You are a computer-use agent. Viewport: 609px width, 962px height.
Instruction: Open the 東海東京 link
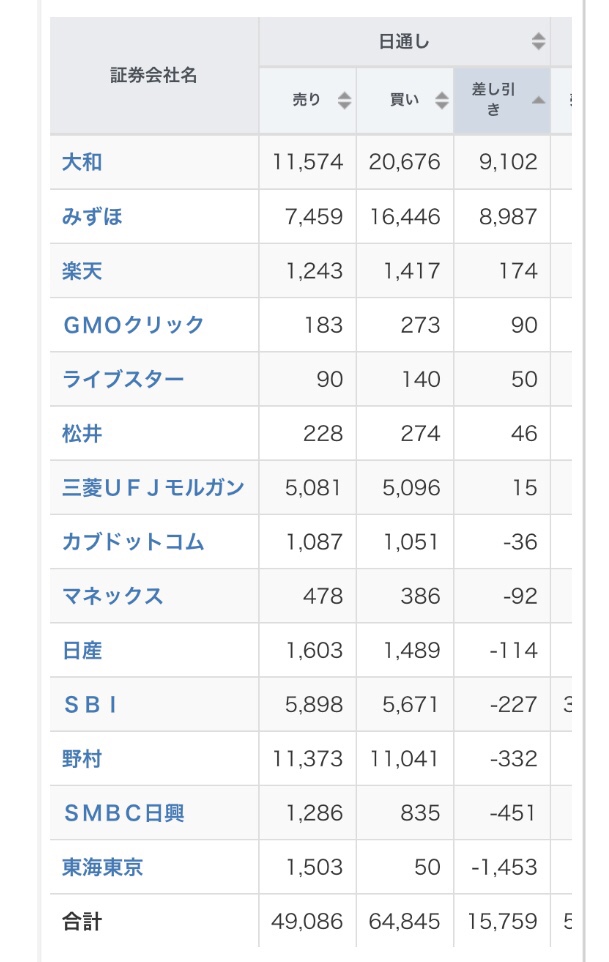click(102, 867)
